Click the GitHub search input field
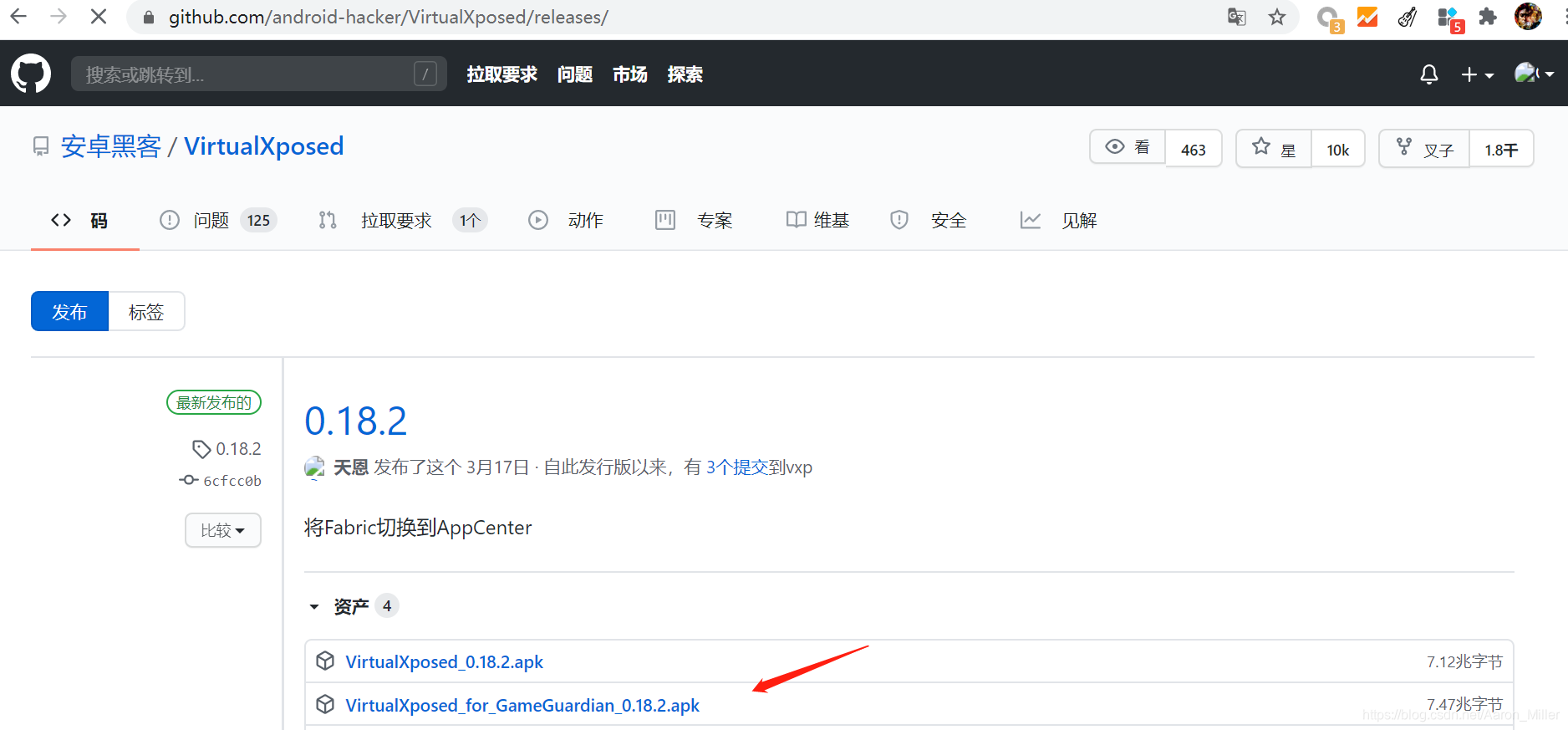Image resolution: width=1568 pixels, height=730 pixels. tap(258, 74)
